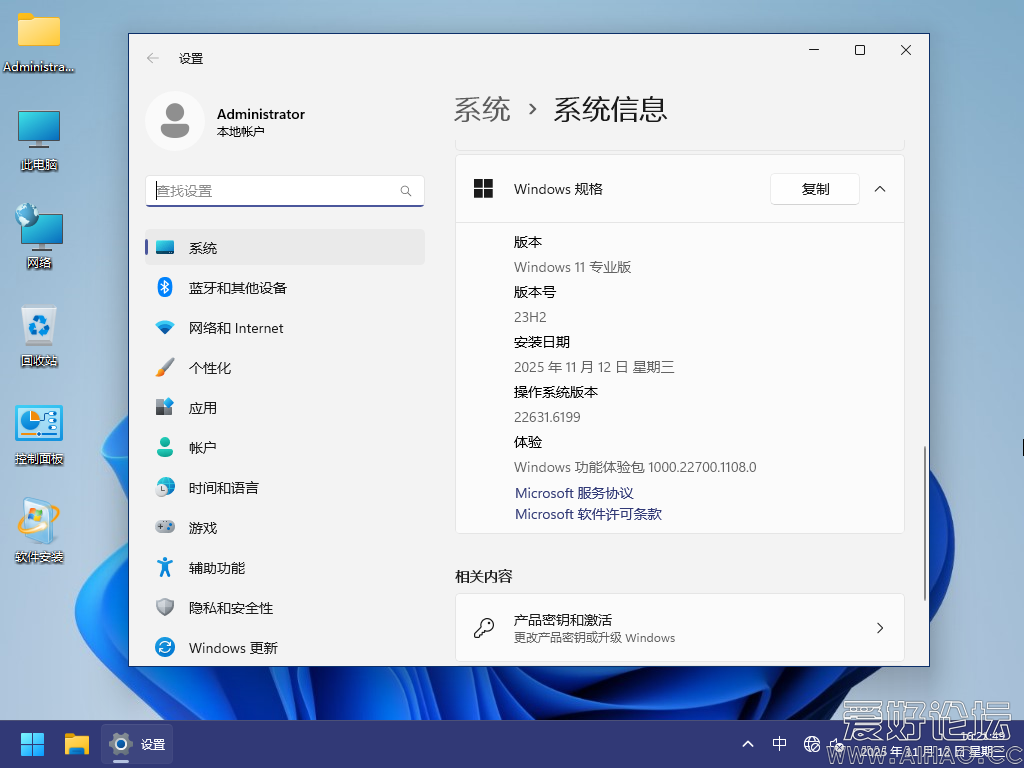Open 隐私和安全性 settings page

pos(285,607)
